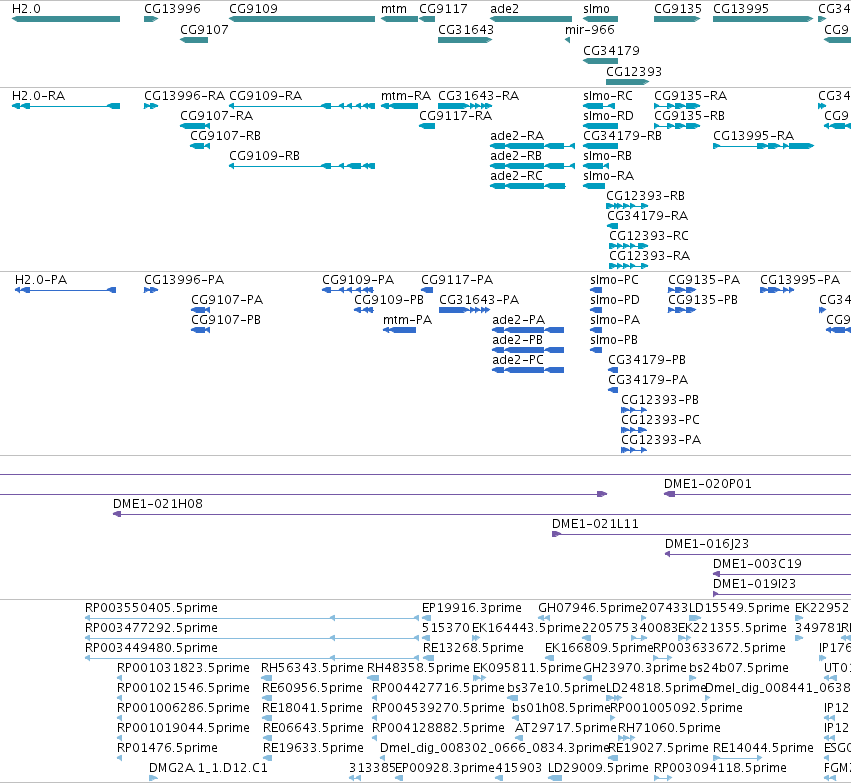Select transcript CG12393-RB

pos(627,206)
